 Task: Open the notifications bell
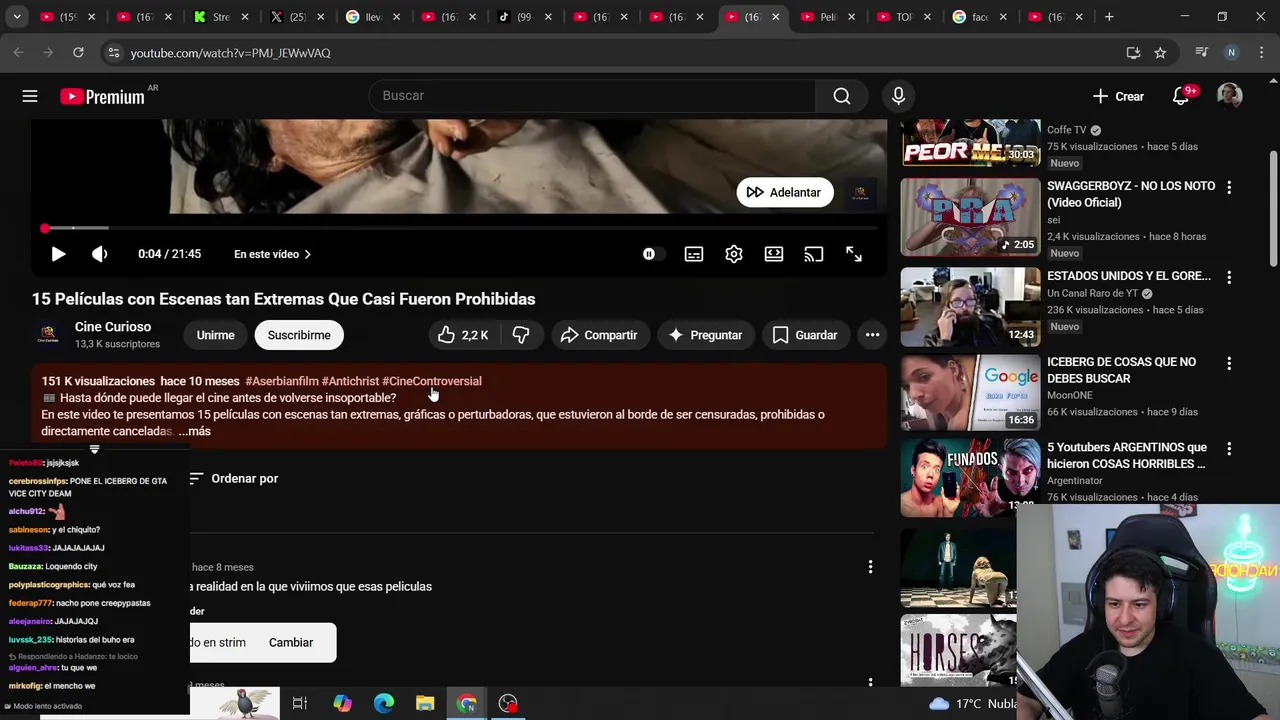point(1181,96)
